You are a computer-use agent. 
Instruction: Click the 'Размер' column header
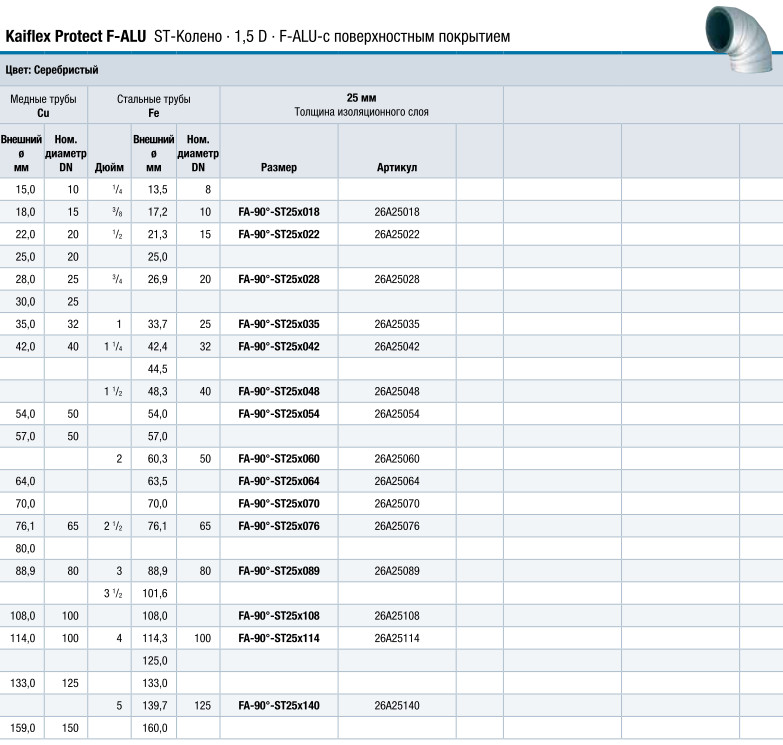[x=279, y=167]
